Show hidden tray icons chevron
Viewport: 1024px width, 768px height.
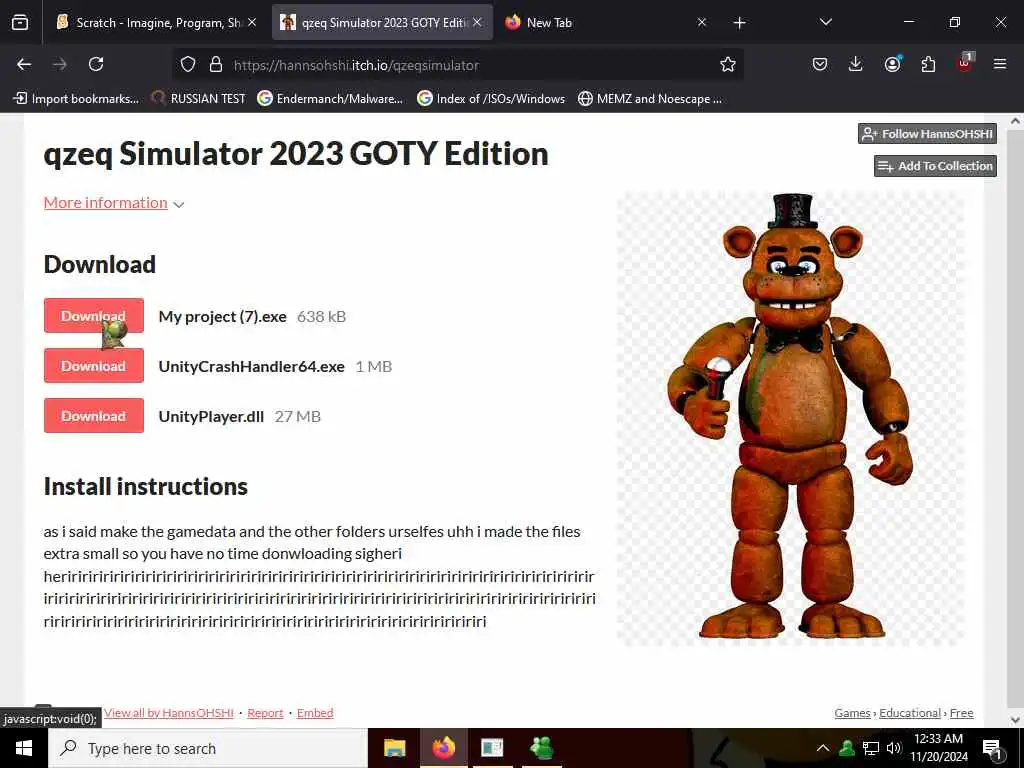(x=823, y=748)
